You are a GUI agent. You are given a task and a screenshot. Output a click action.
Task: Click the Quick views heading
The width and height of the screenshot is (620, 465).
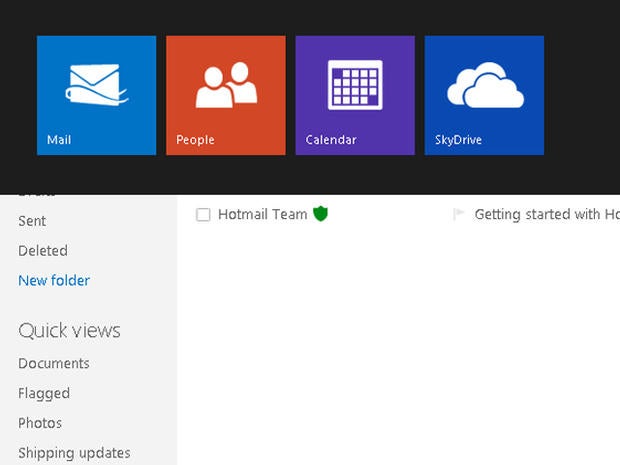[x=69, y=331]
